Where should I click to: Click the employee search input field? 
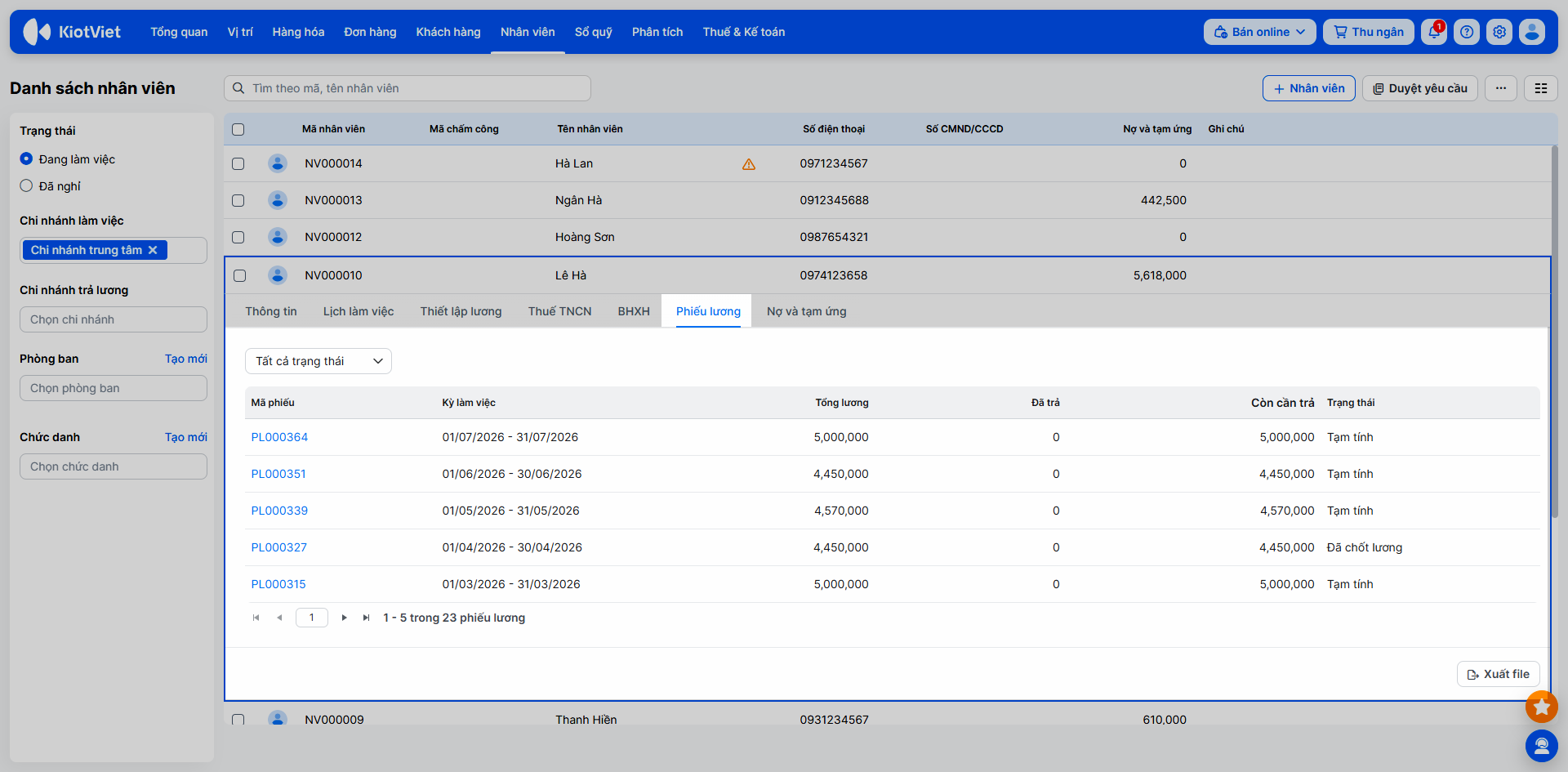point(408,88)
